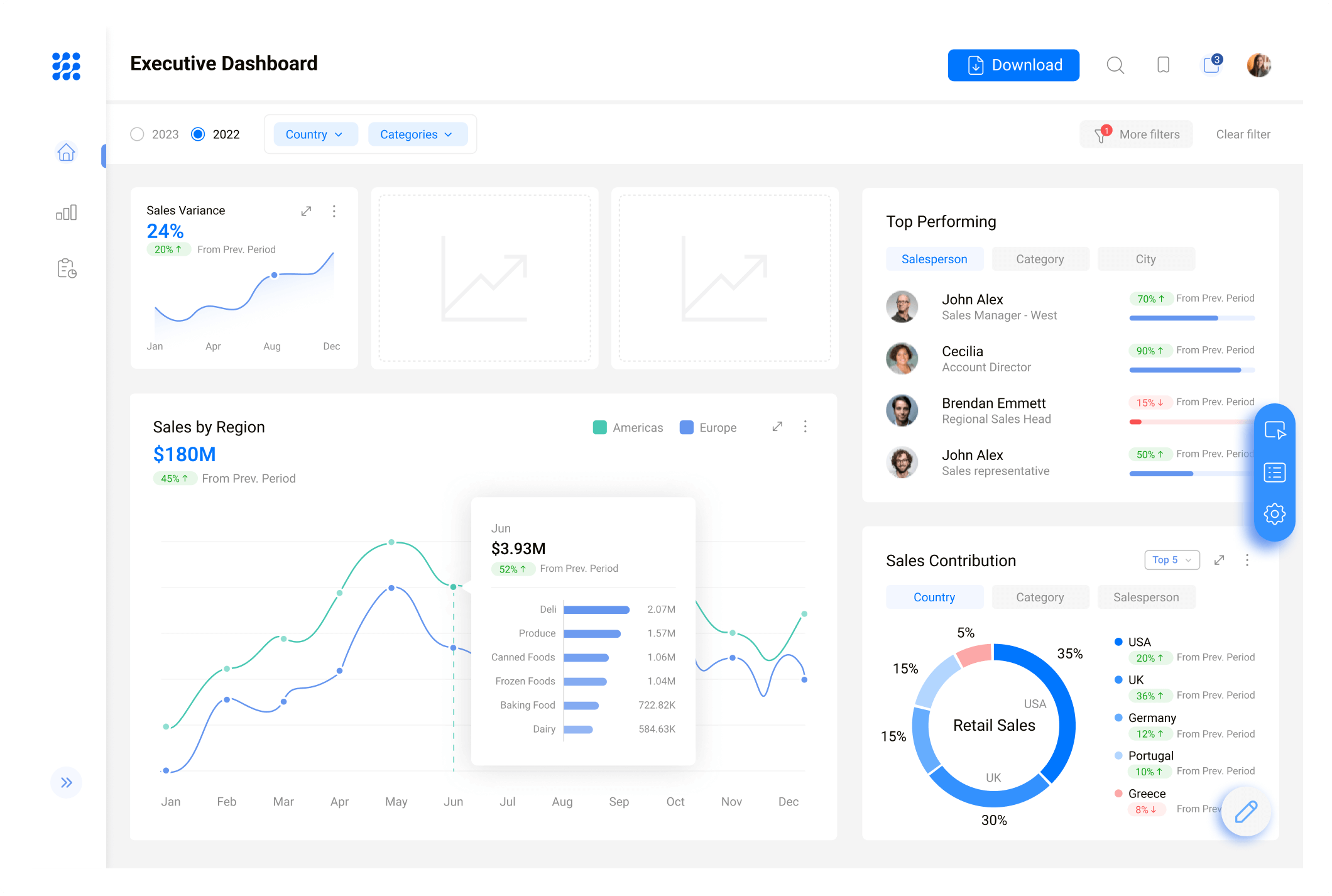The width and height of the screenshot is (1332, 896).
Task: Open Sales Contribution options menu
Action: pyautogui.click(x=1247, y=560)
